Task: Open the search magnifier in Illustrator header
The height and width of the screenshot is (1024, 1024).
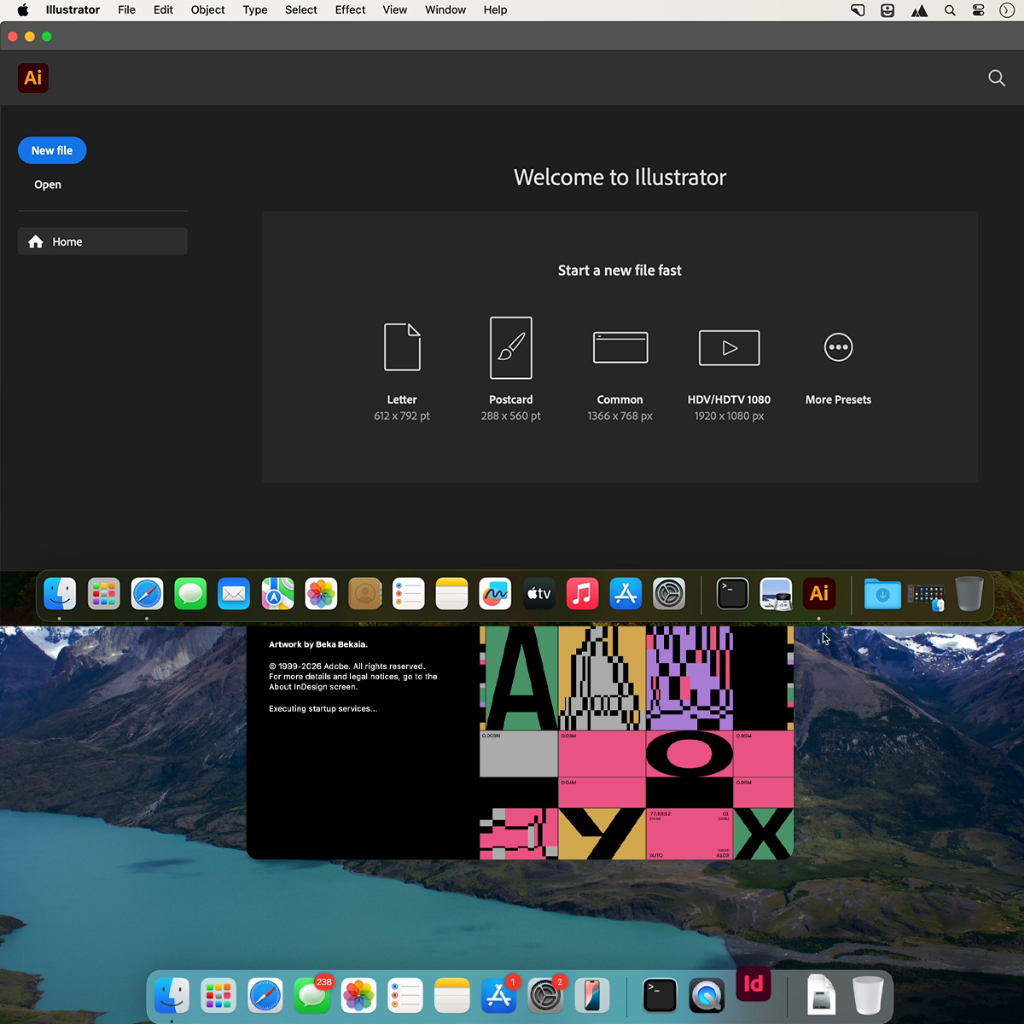Action: 996,78
